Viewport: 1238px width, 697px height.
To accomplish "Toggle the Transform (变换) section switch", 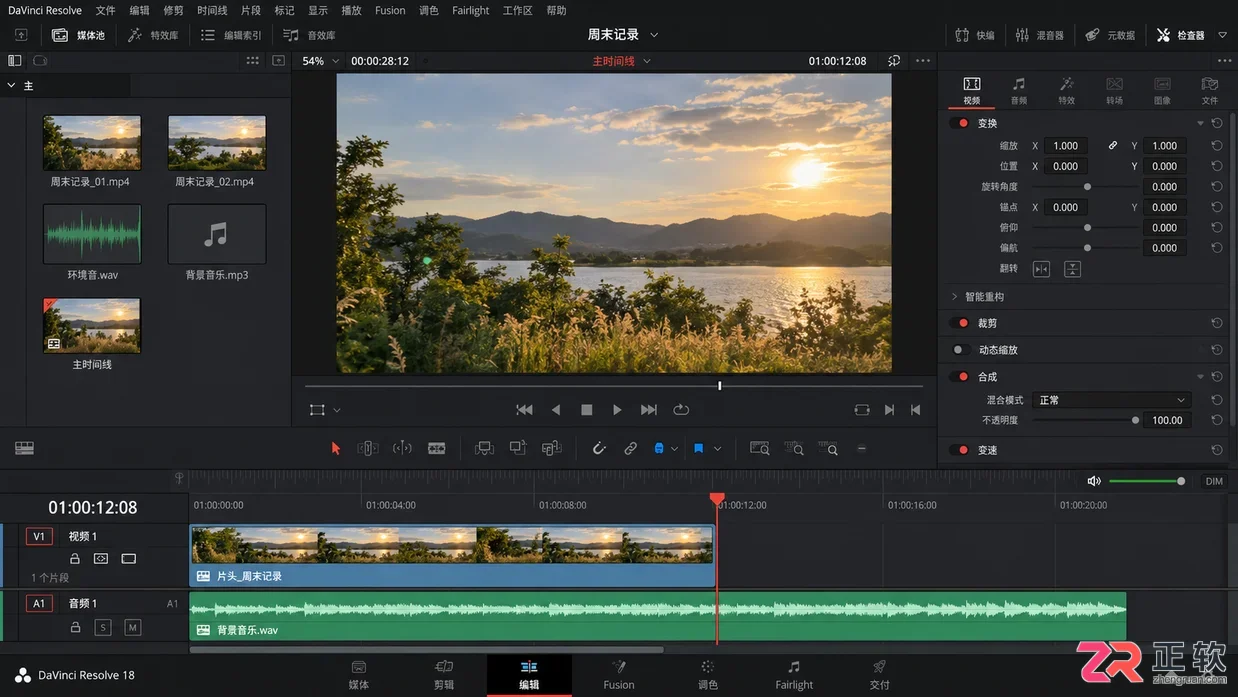I will [961, 123].
